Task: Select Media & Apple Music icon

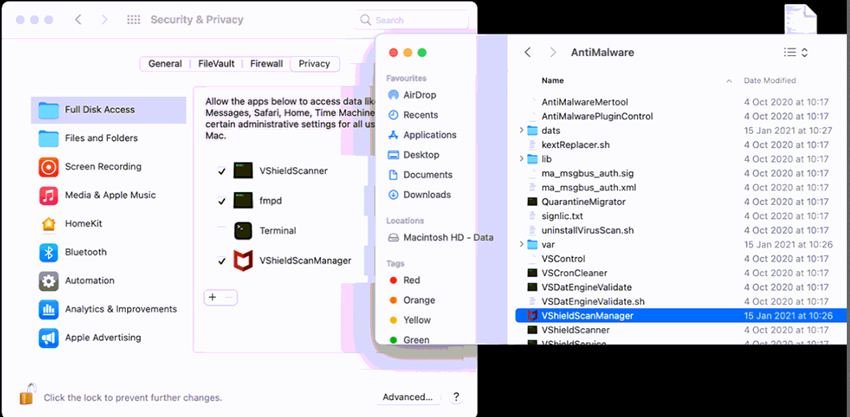Action: (48, 195)
